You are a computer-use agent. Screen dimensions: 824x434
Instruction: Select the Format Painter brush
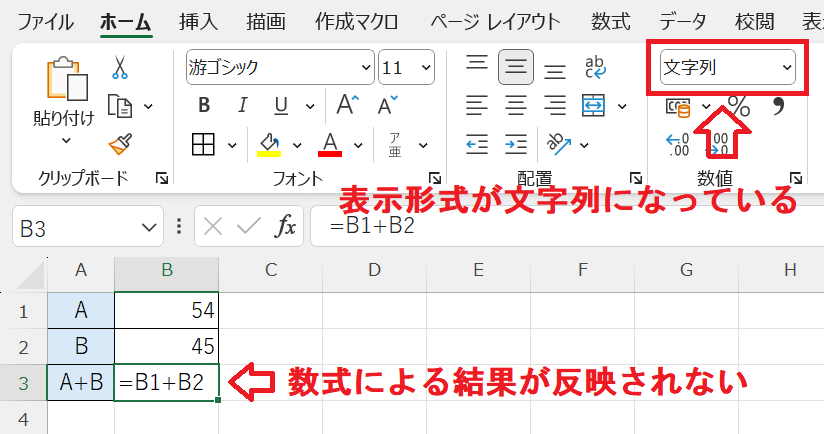(120, 144)
